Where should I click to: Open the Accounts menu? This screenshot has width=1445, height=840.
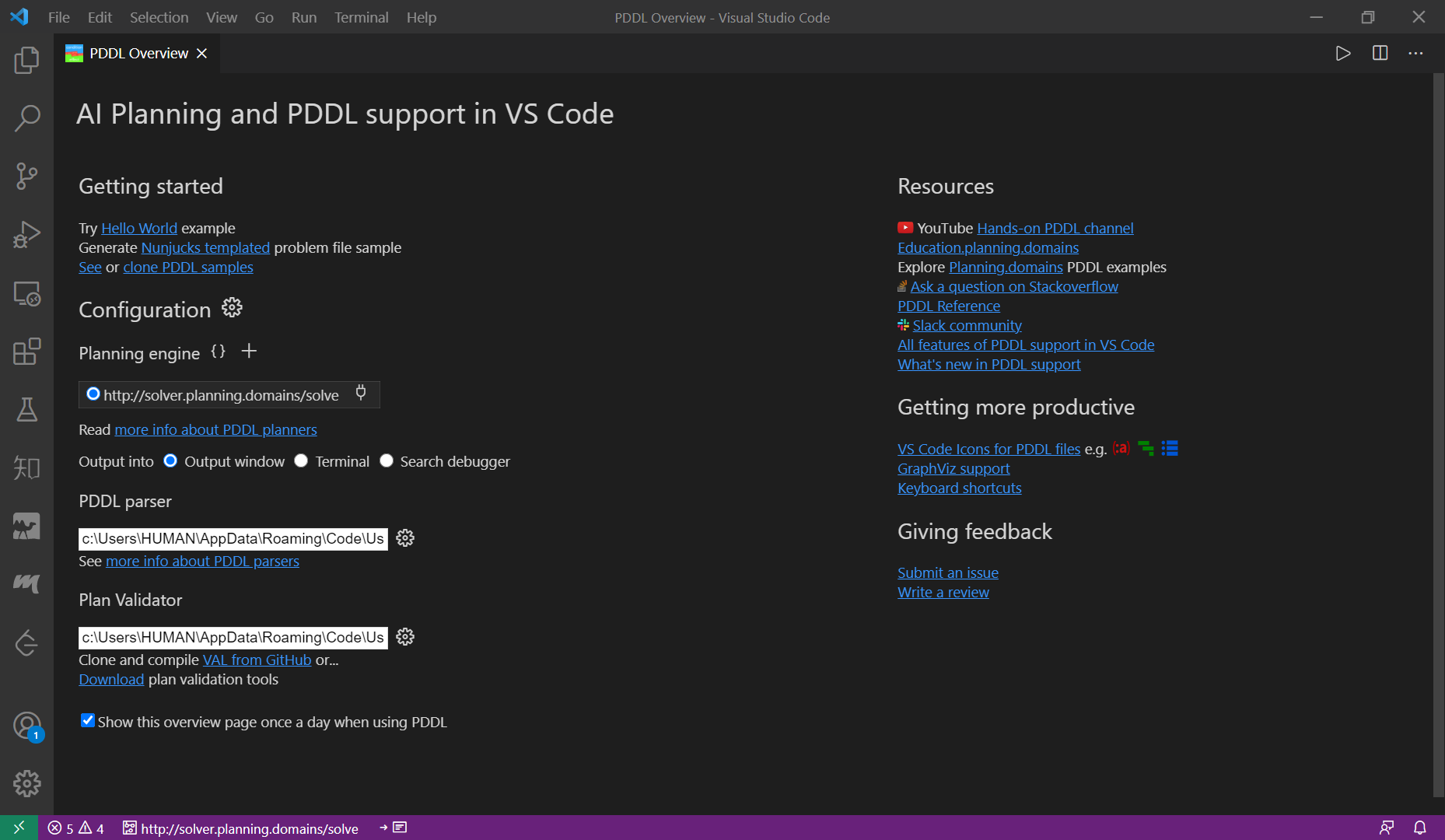pos(26,726)
